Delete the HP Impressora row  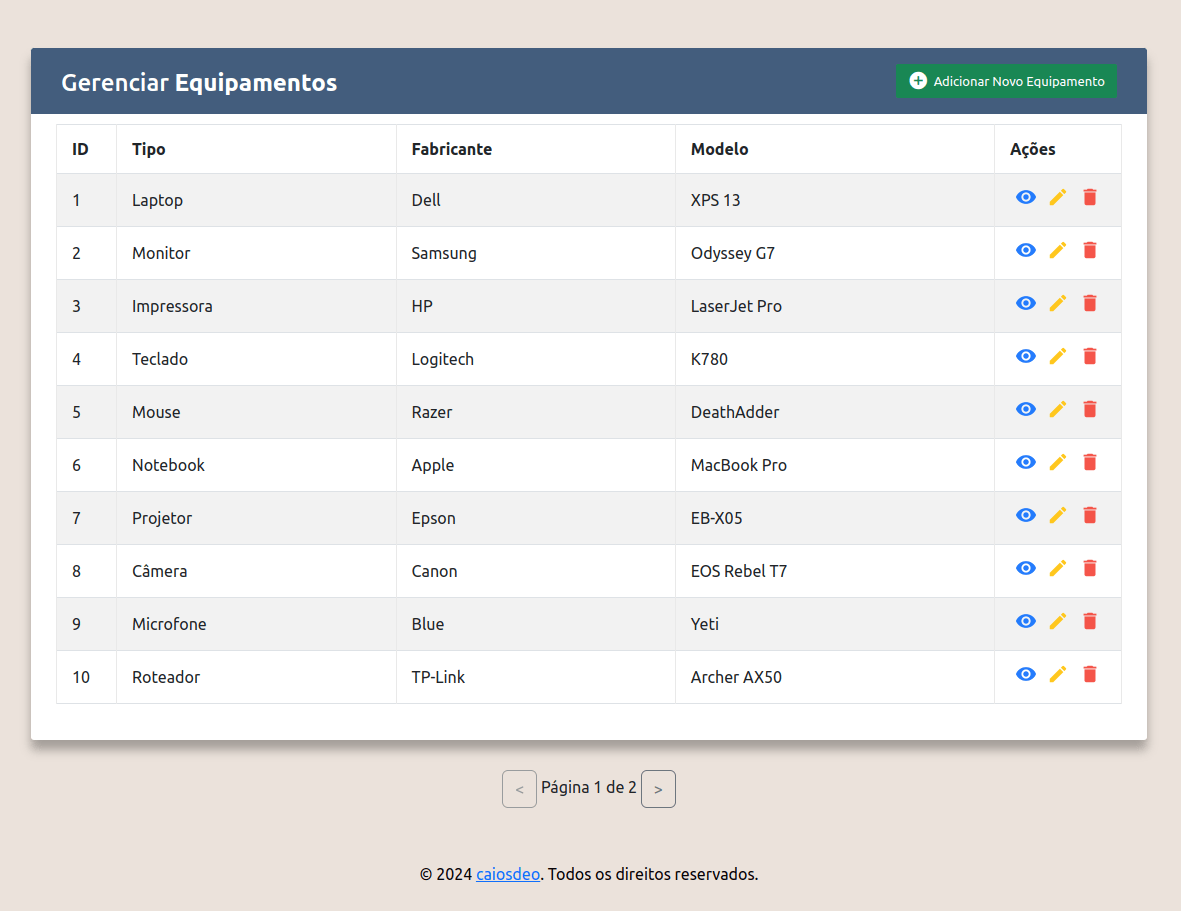point(1089,303)
